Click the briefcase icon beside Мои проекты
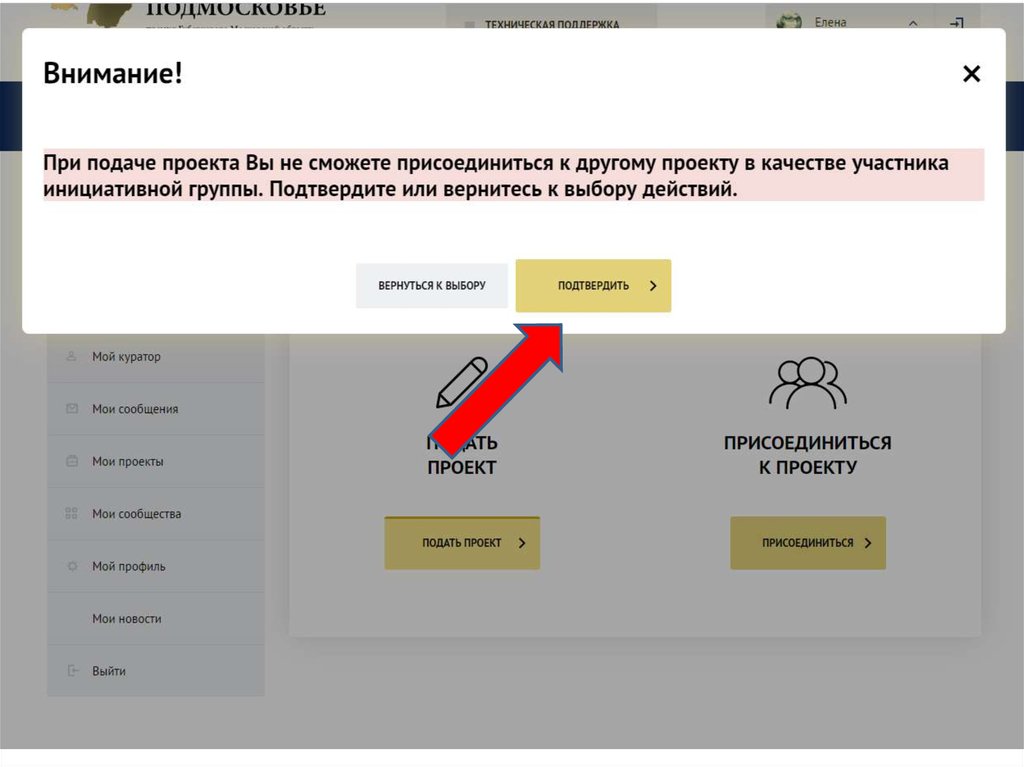Screen dimensions: 1024x767 [x=72, y=461]
